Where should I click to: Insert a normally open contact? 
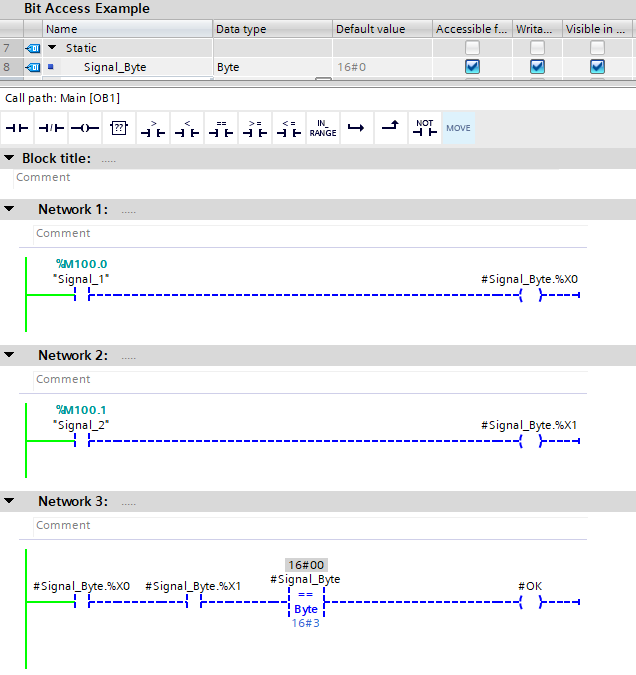17,128
